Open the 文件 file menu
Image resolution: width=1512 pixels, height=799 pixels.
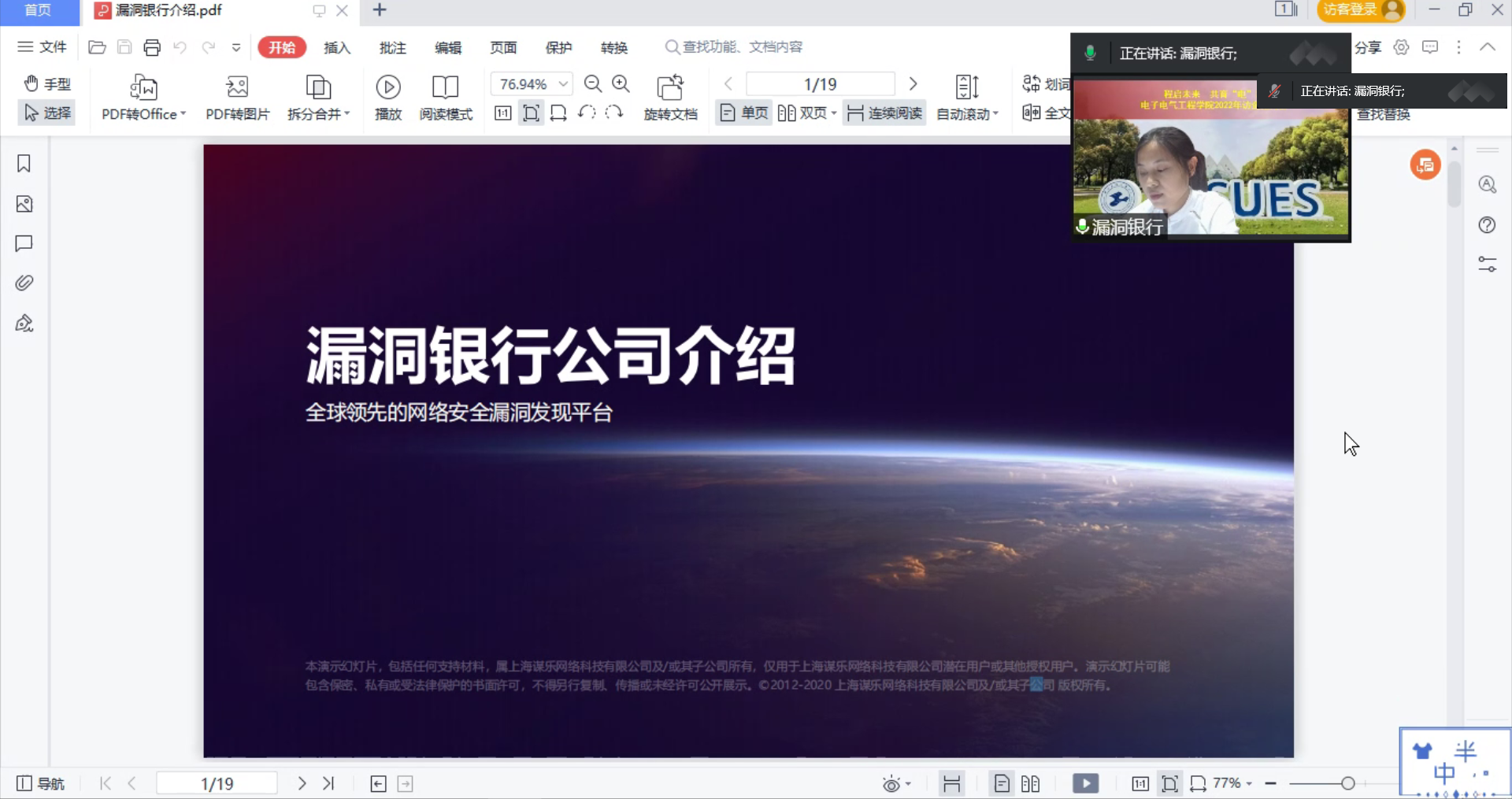[43, 47]
